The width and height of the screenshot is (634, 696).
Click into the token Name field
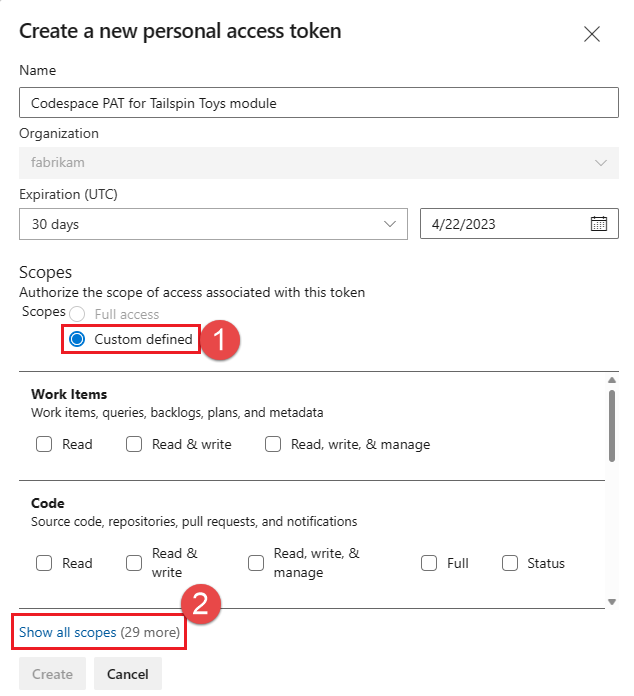tap(318, 103)
